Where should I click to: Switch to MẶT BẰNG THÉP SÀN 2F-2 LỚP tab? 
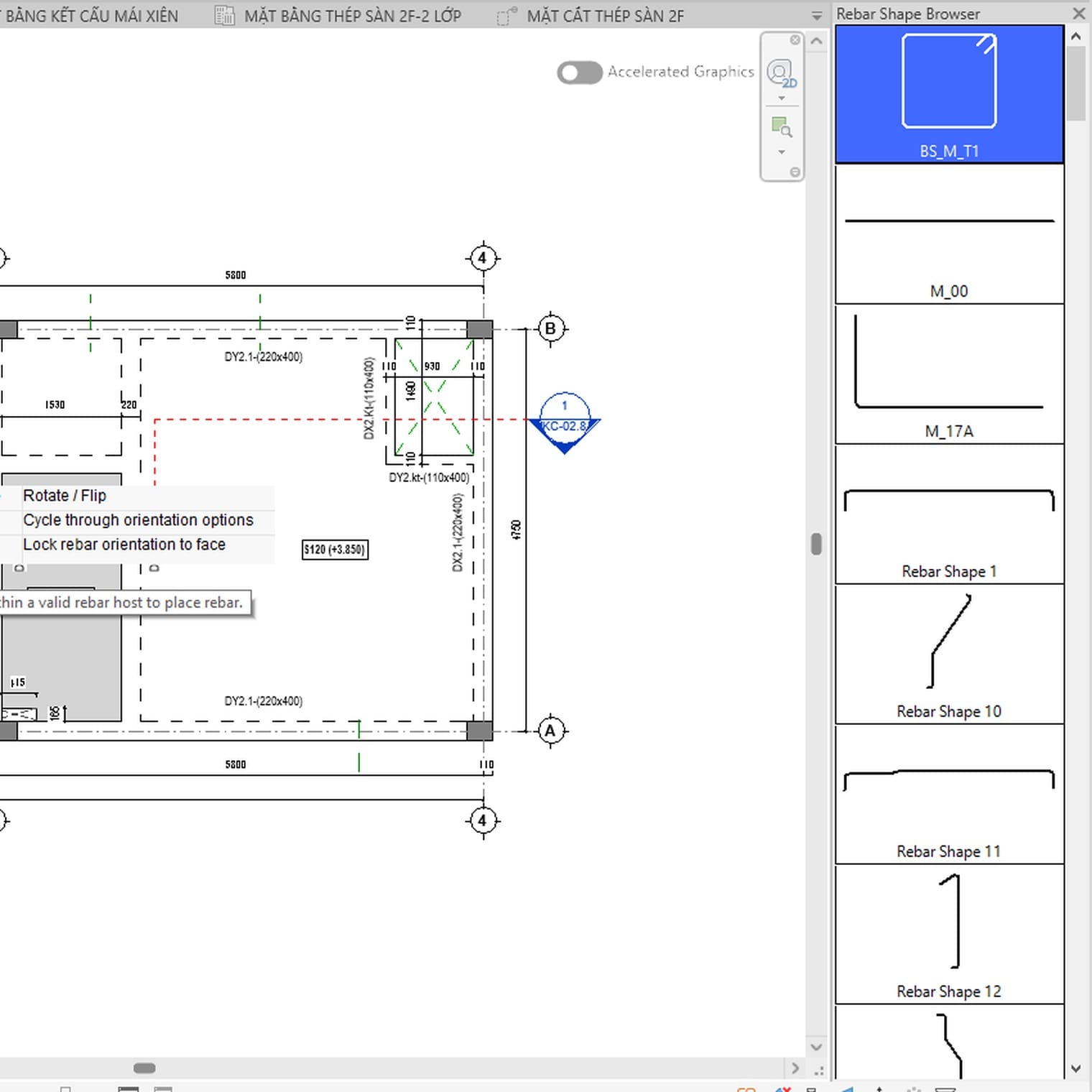tap(353, 16)
